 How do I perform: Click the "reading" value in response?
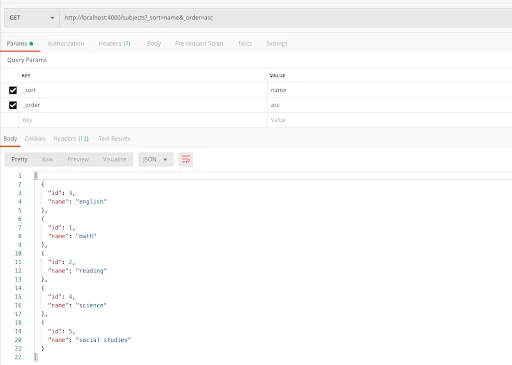click(91, 271)
